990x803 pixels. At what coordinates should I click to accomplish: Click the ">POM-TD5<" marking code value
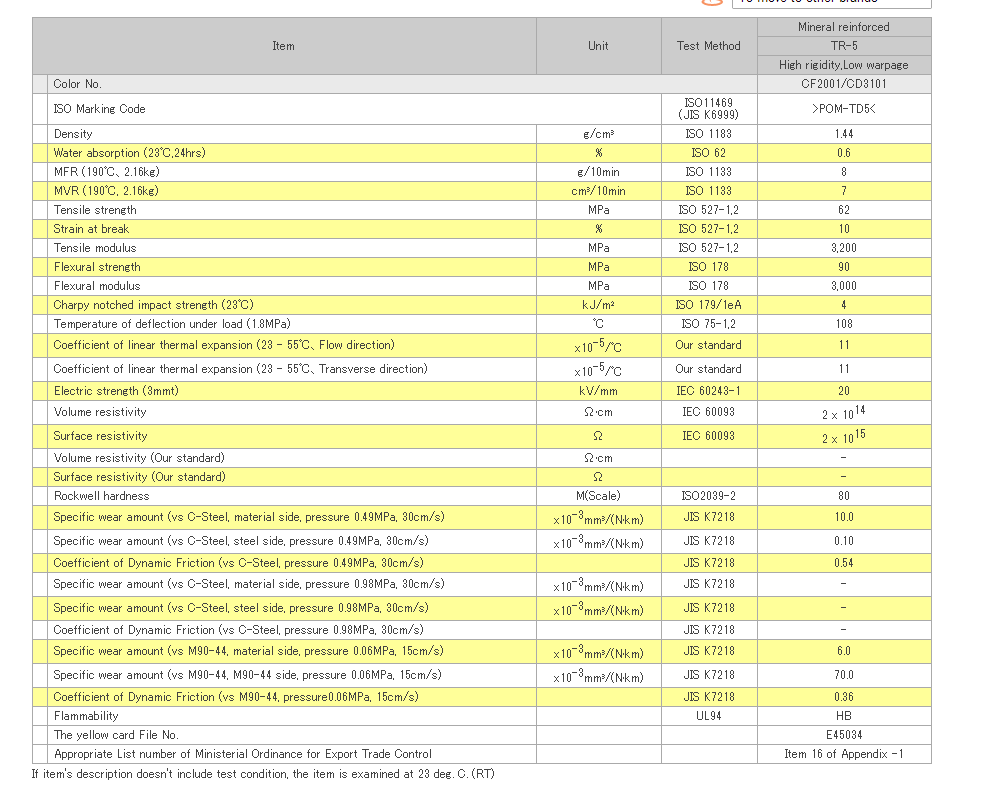844,109
